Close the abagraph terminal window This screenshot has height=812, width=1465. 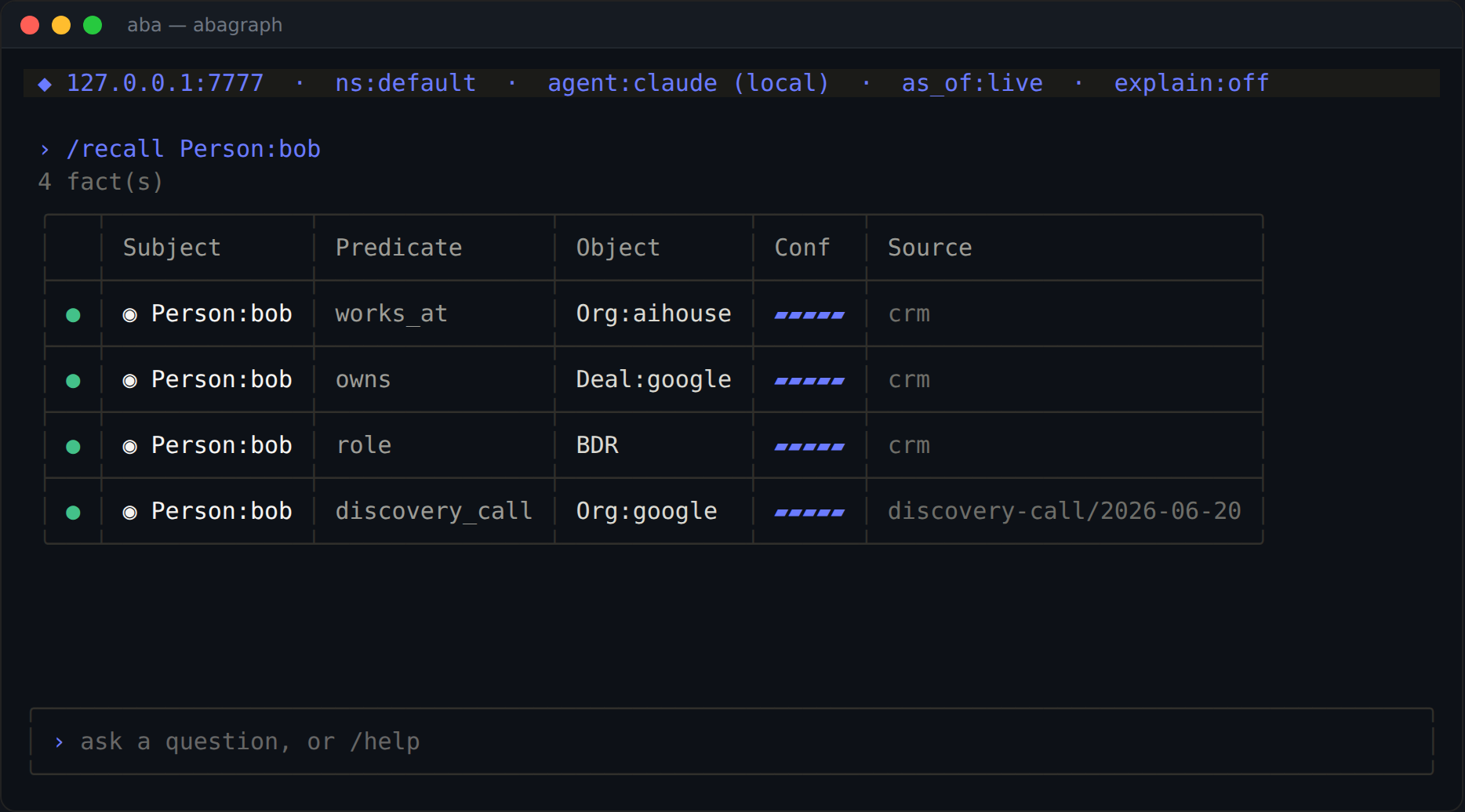[30, 25]
